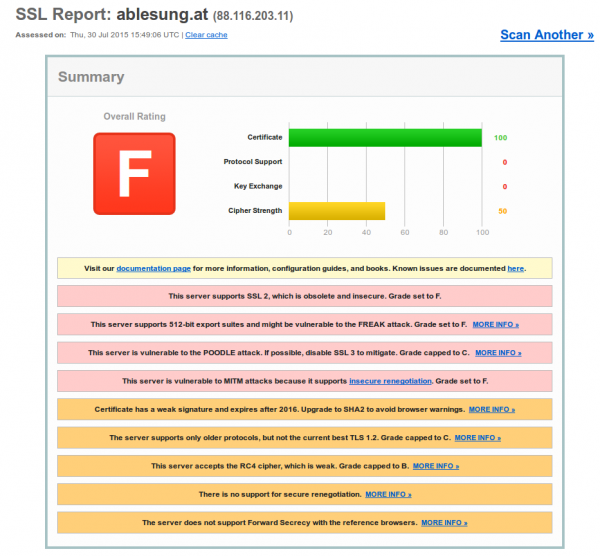Click the Cipher Strength score value 50
The width and height of the screenshot is (600, 556).
(x=502, y=211)
